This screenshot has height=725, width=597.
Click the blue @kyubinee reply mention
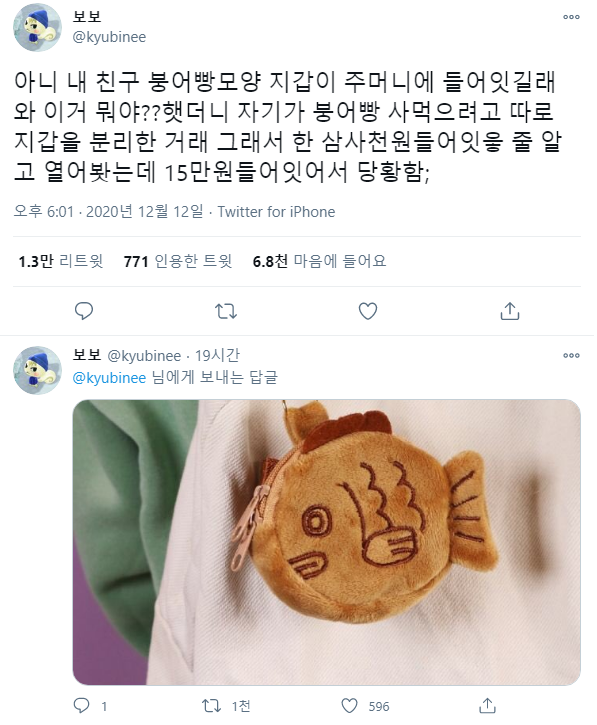[x=109, y=378]
